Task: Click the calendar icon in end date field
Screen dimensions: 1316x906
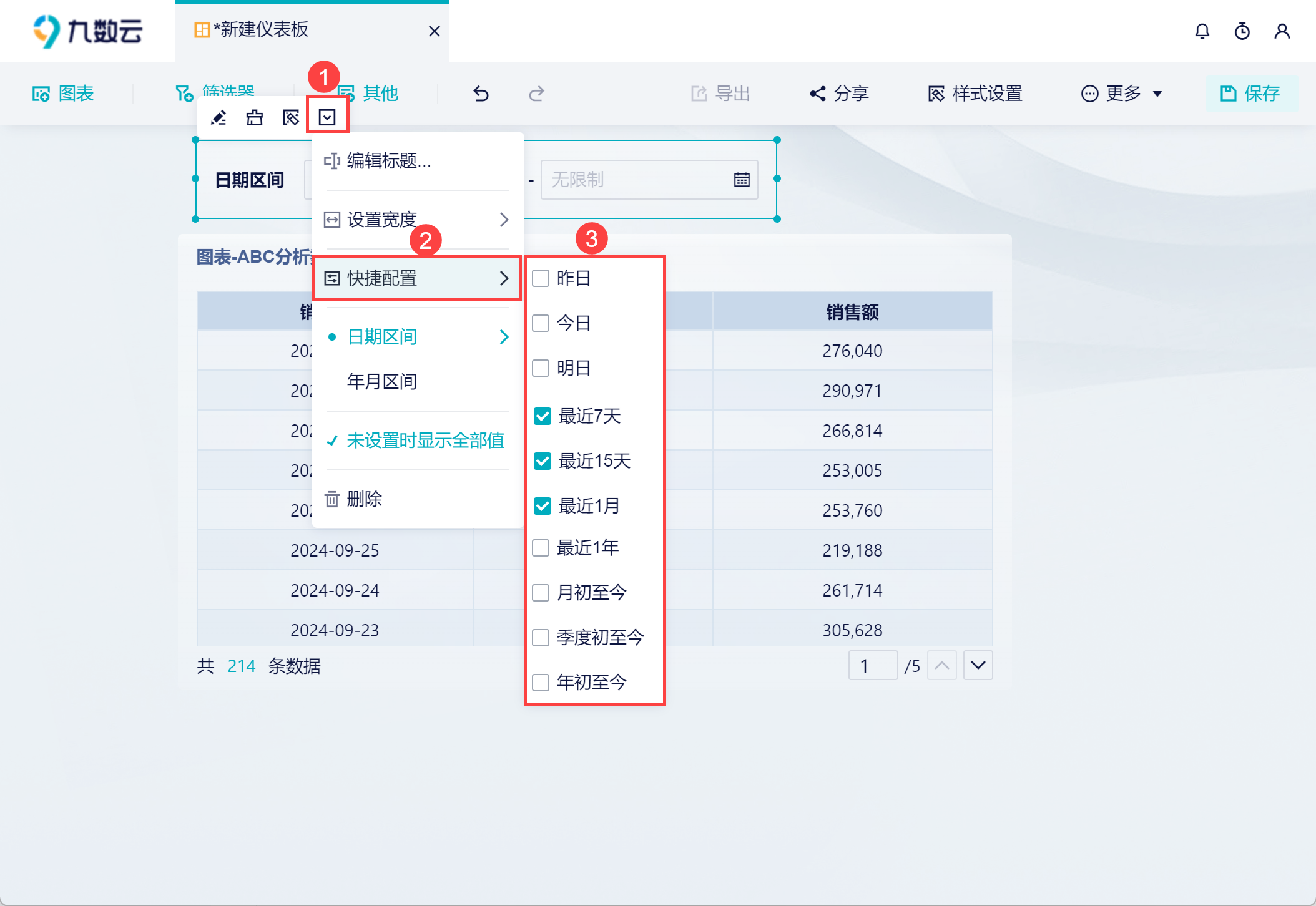Action: 741,180
